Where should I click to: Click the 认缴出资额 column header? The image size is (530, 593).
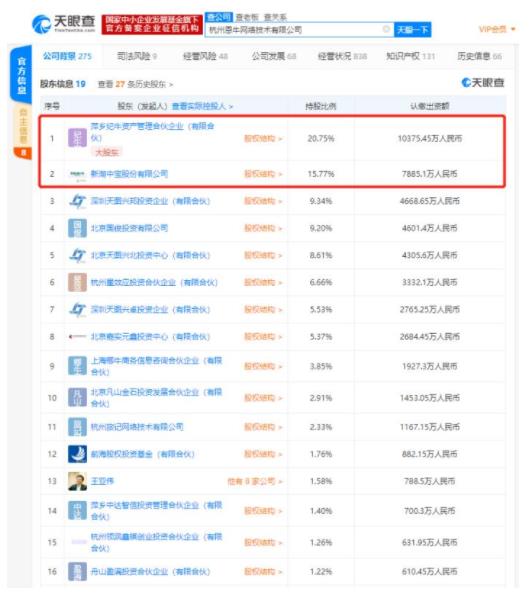tap(429, 106)
